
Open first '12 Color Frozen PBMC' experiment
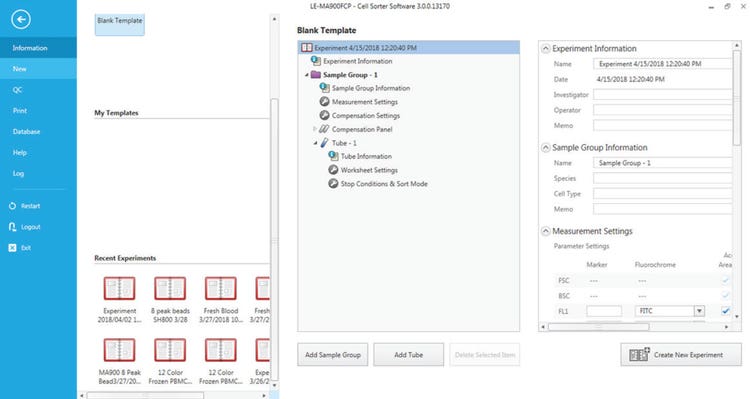point(170,361)
